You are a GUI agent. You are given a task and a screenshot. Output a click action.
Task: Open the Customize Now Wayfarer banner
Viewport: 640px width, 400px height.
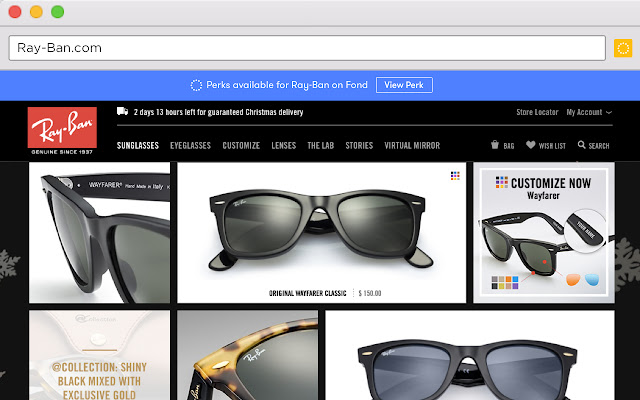pos(544,233)
